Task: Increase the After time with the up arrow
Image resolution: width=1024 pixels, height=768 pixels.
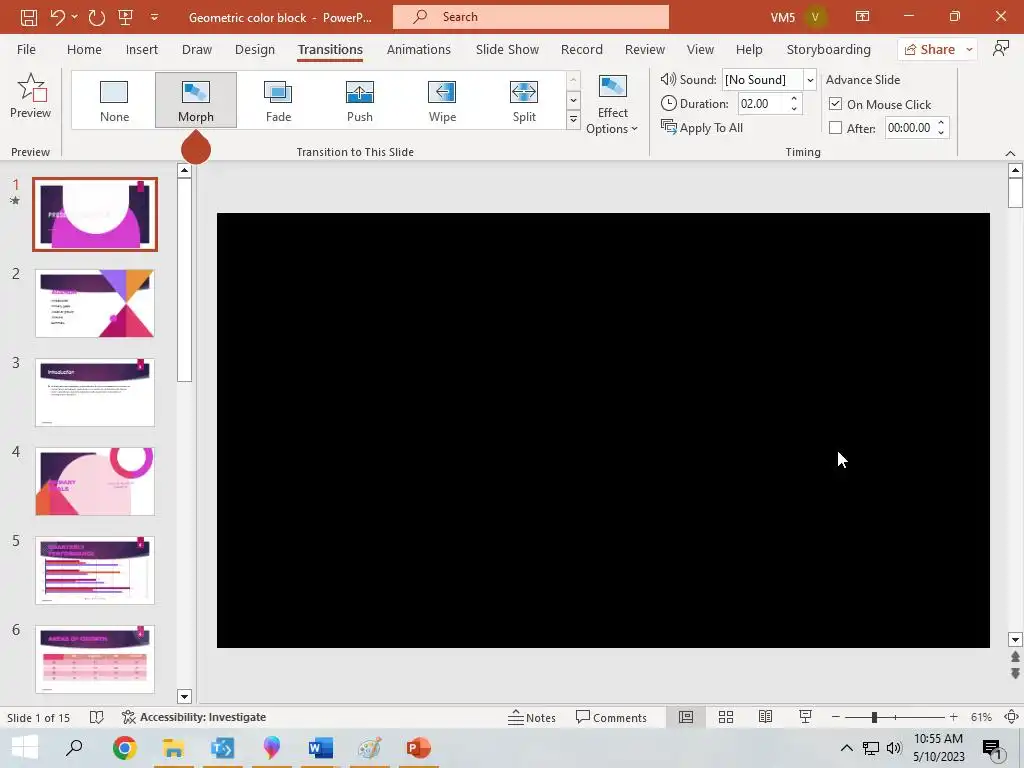Action: 941,123
